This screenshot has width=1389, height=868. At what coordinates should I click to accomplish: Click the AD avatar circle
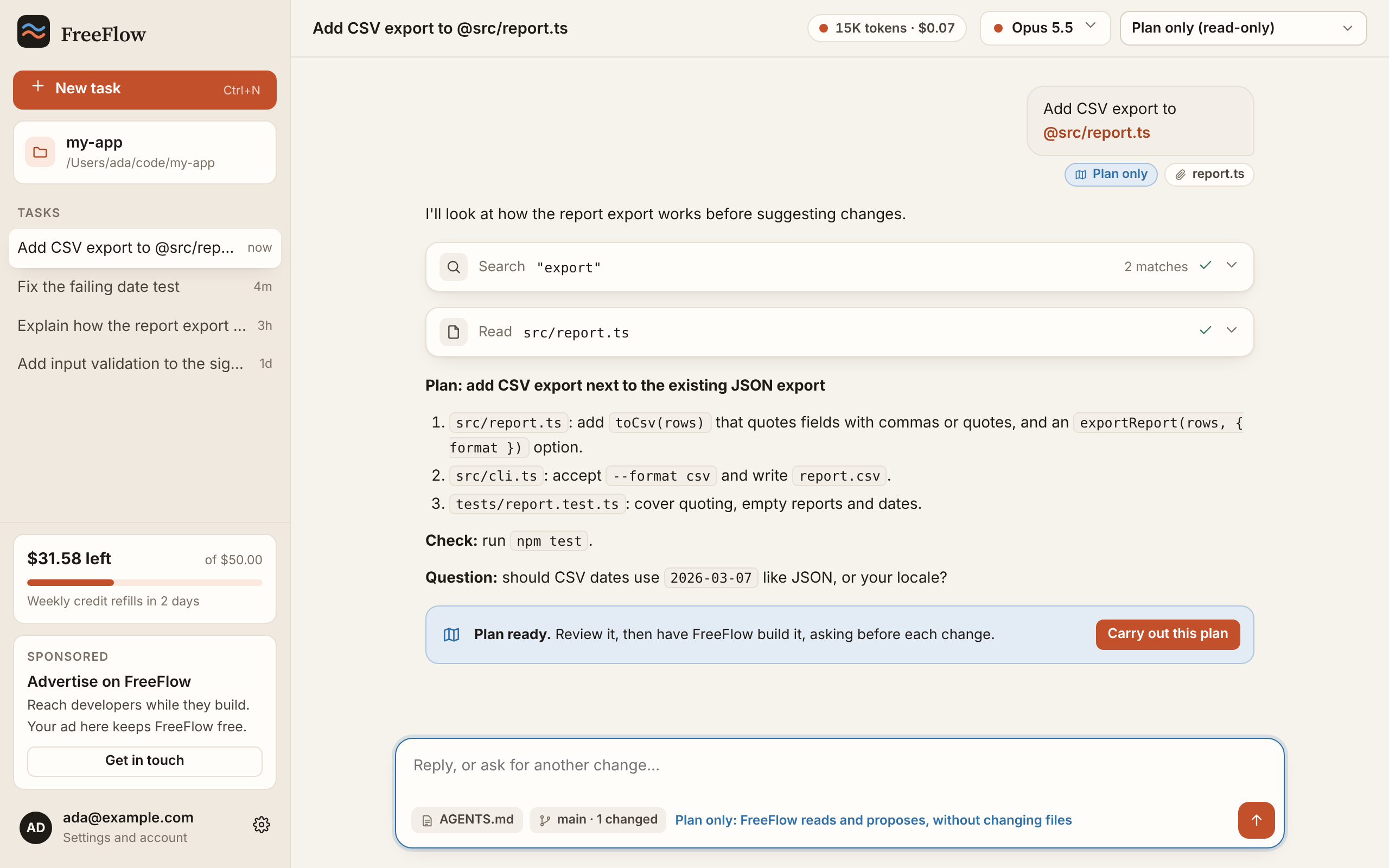36,827
